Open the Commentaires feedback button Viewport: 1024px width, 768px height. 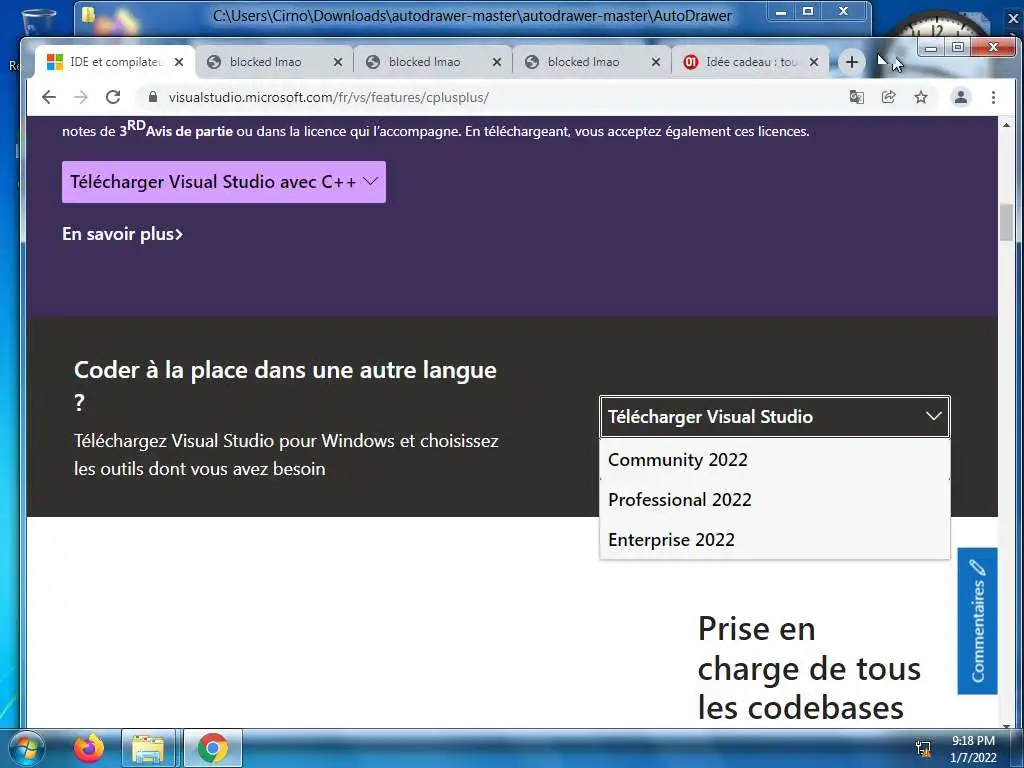point(978,621)
